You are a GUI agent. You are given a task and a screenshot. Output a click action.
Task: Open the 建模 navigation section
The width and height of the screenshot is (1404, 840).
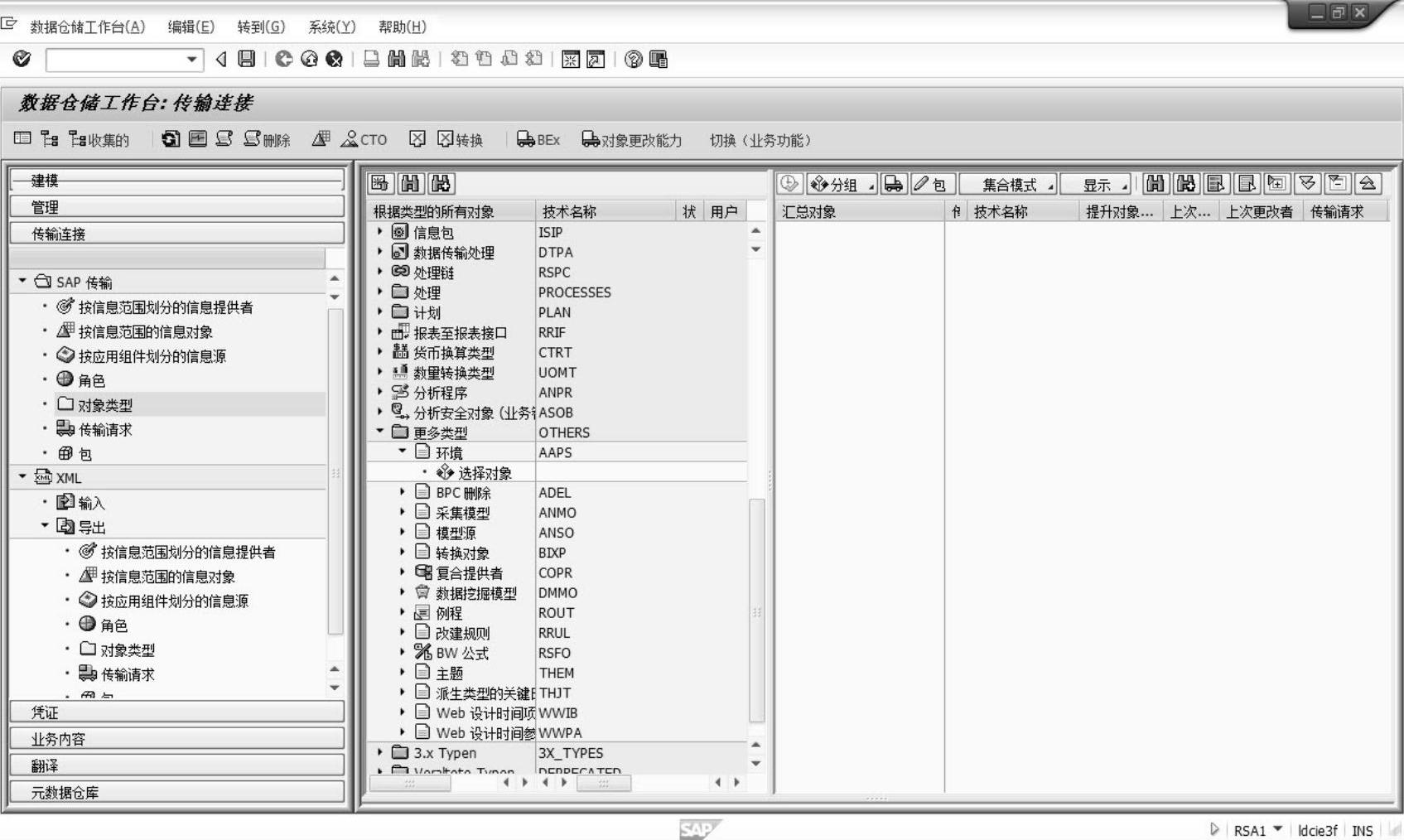[x=177, y=180]
